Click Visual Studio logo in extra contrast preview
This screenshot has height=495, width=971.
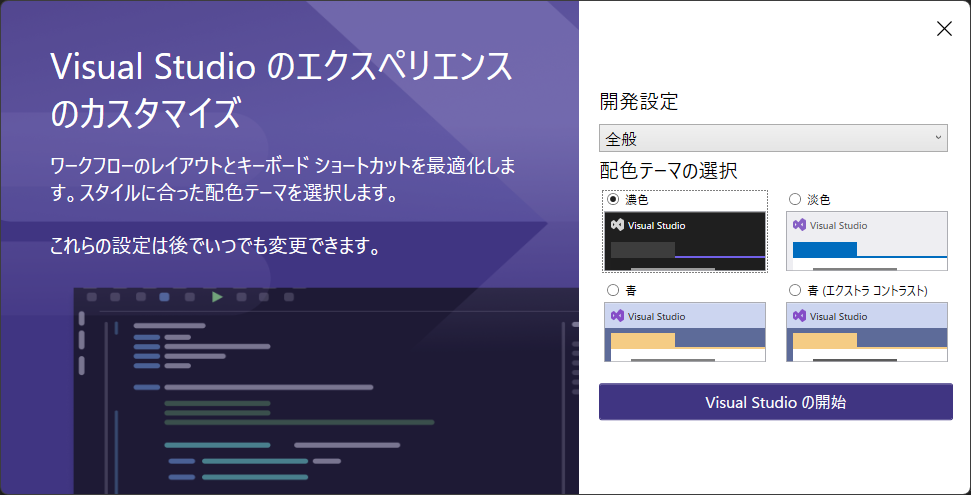click(x=799, y=316)
